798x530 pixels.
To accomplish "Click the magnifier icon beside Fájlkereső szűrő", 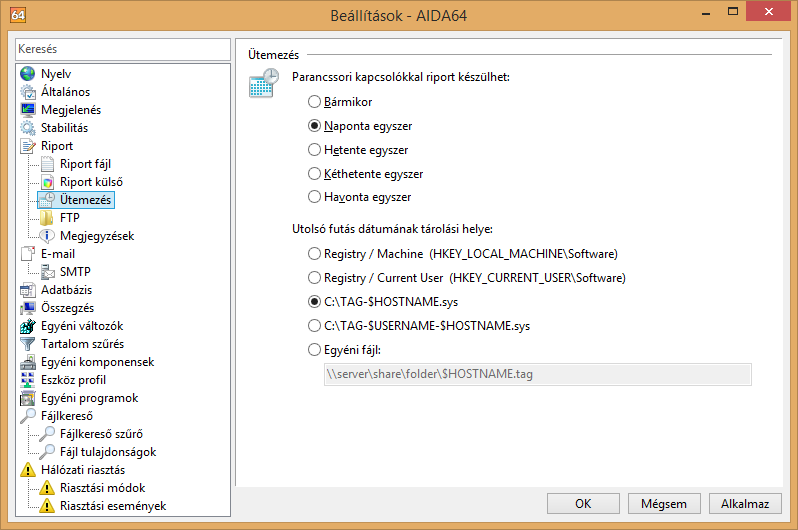I will pos(47,434).
